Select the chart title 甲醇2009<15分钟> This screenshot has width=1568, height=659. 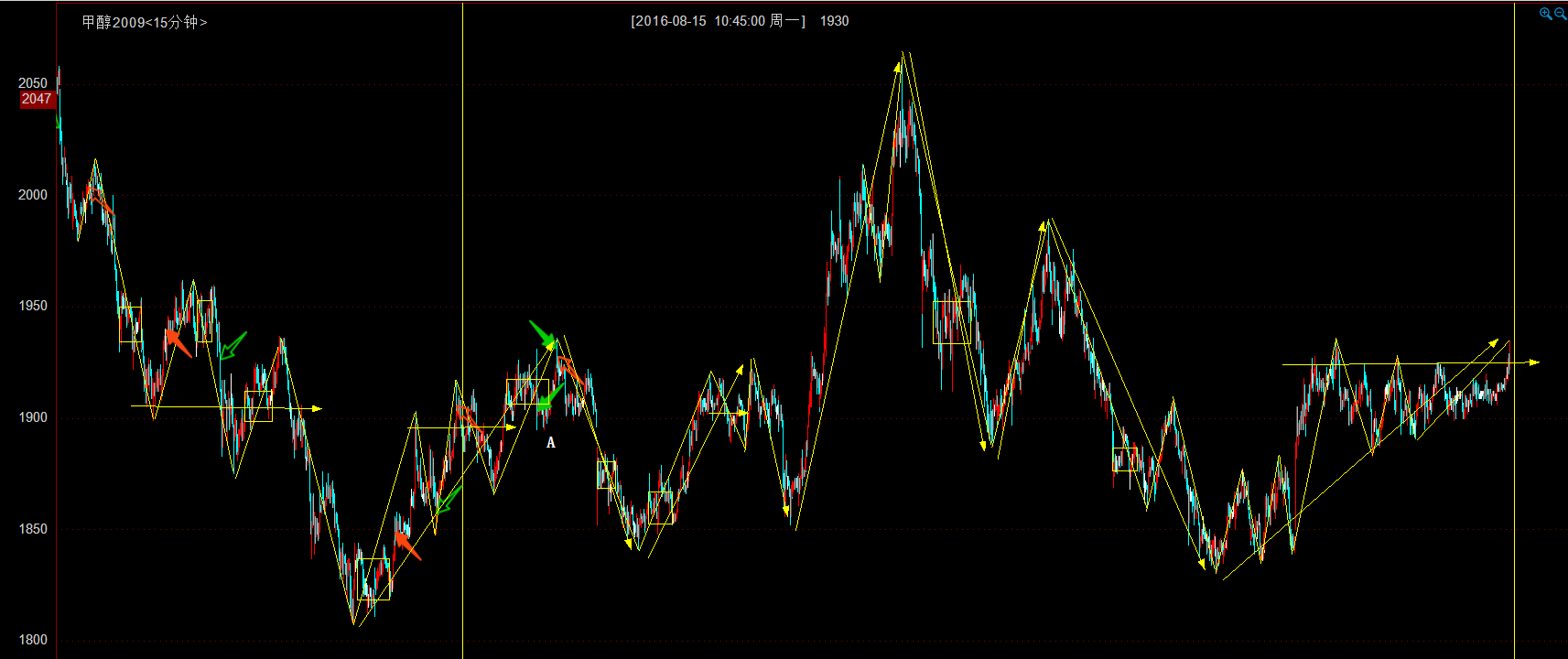pyautogui.click(x=145, y=22)
